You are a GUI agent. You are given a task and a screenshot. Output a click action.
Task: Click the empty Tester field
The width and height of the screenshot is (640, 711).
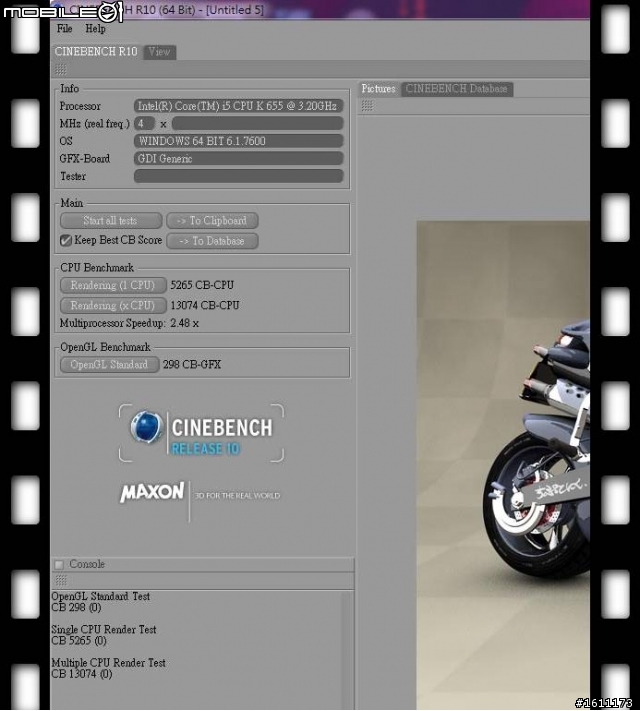(x=239, y=176)
